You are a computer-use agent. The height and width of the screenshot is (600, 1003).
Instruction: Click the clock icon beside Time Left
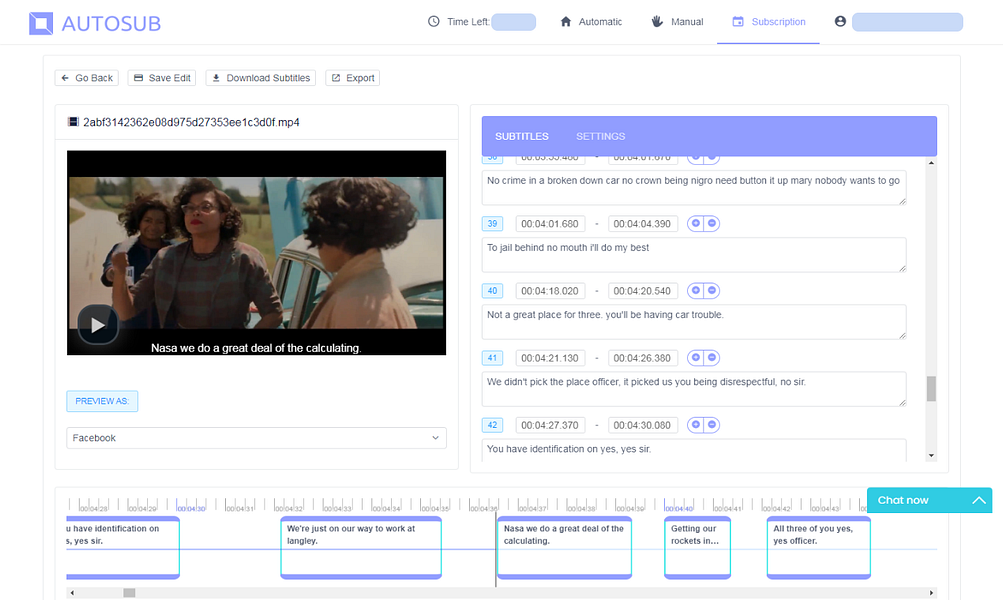coord(432,21)
